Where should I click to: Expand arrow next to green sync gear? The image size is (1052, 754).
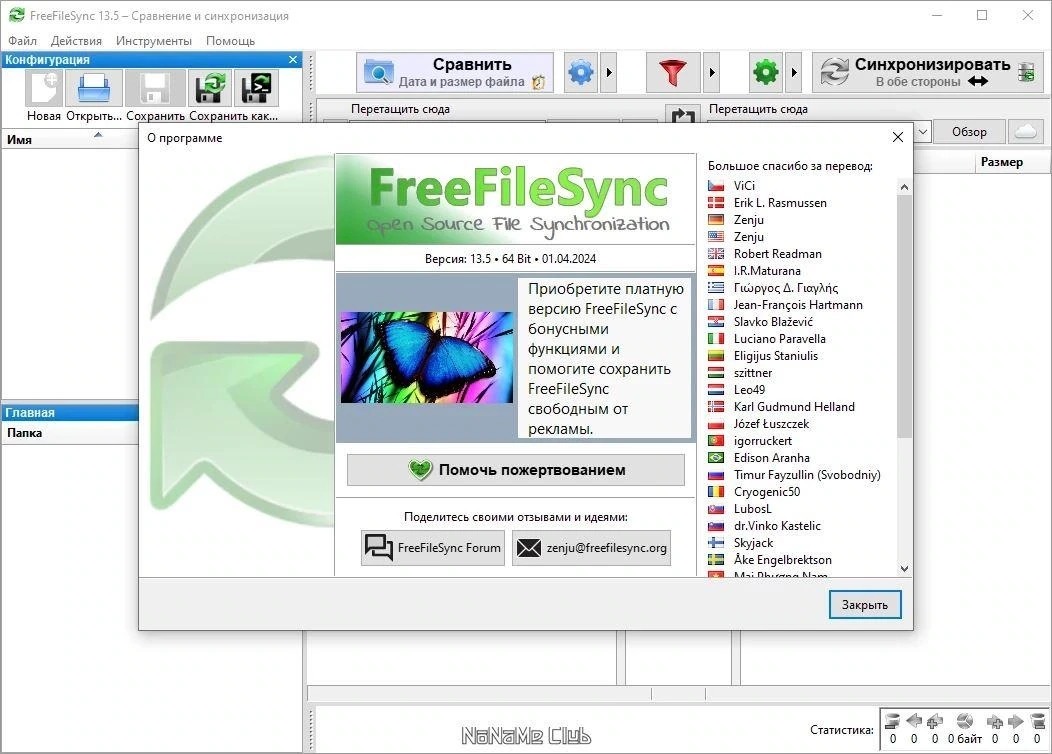(794, 72)
